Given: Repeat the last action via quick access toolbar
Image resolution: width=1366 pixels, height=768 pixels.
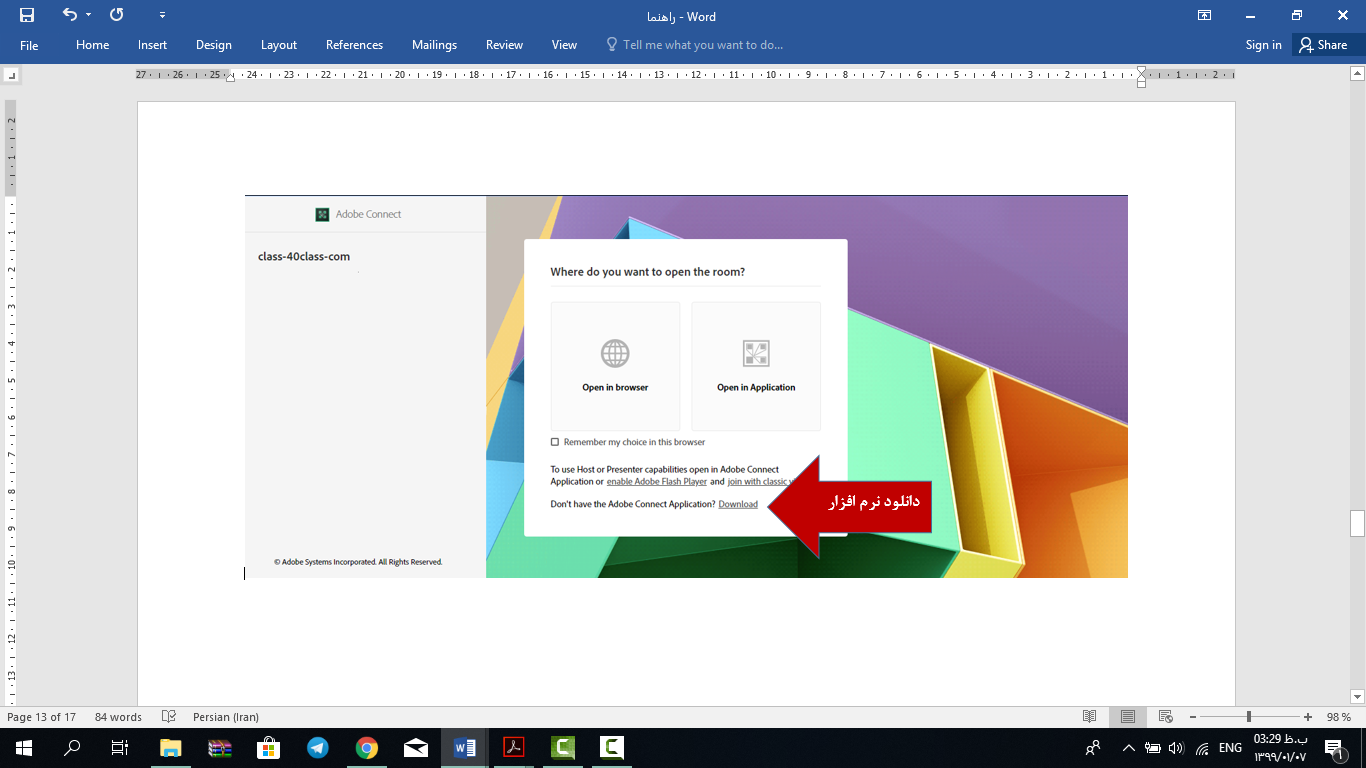Looking at the screenshot, I should 117,15.
